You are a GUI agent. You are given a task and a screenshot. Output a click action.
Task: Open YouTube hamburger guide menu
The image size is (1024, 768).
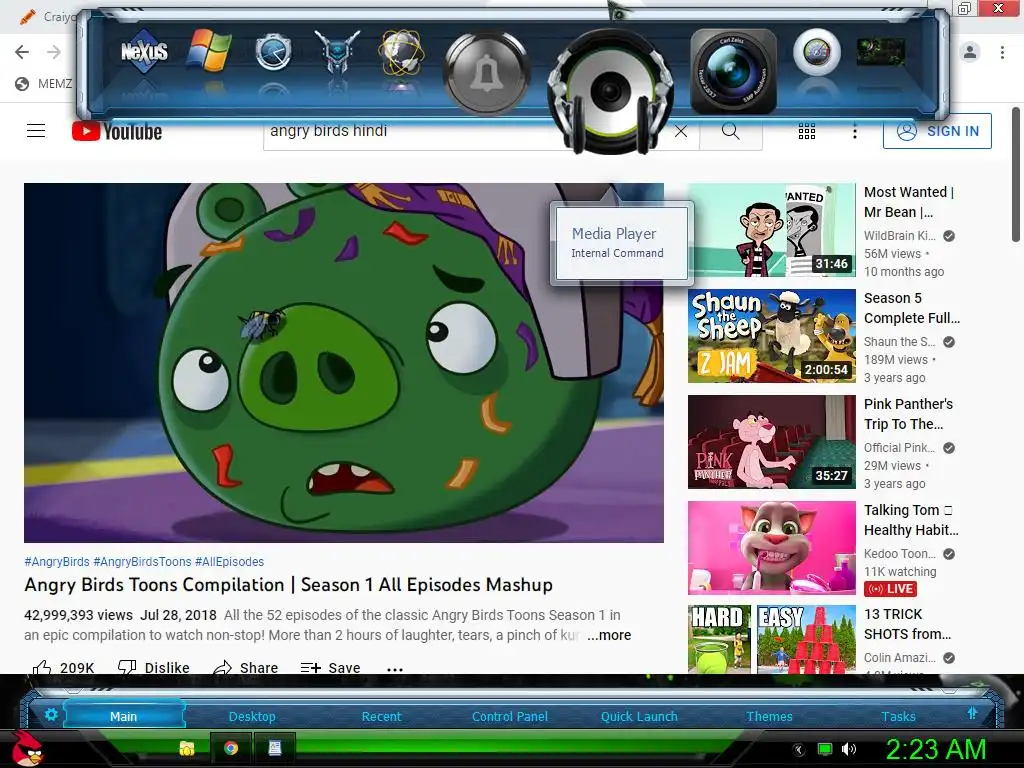coord(36,131)
